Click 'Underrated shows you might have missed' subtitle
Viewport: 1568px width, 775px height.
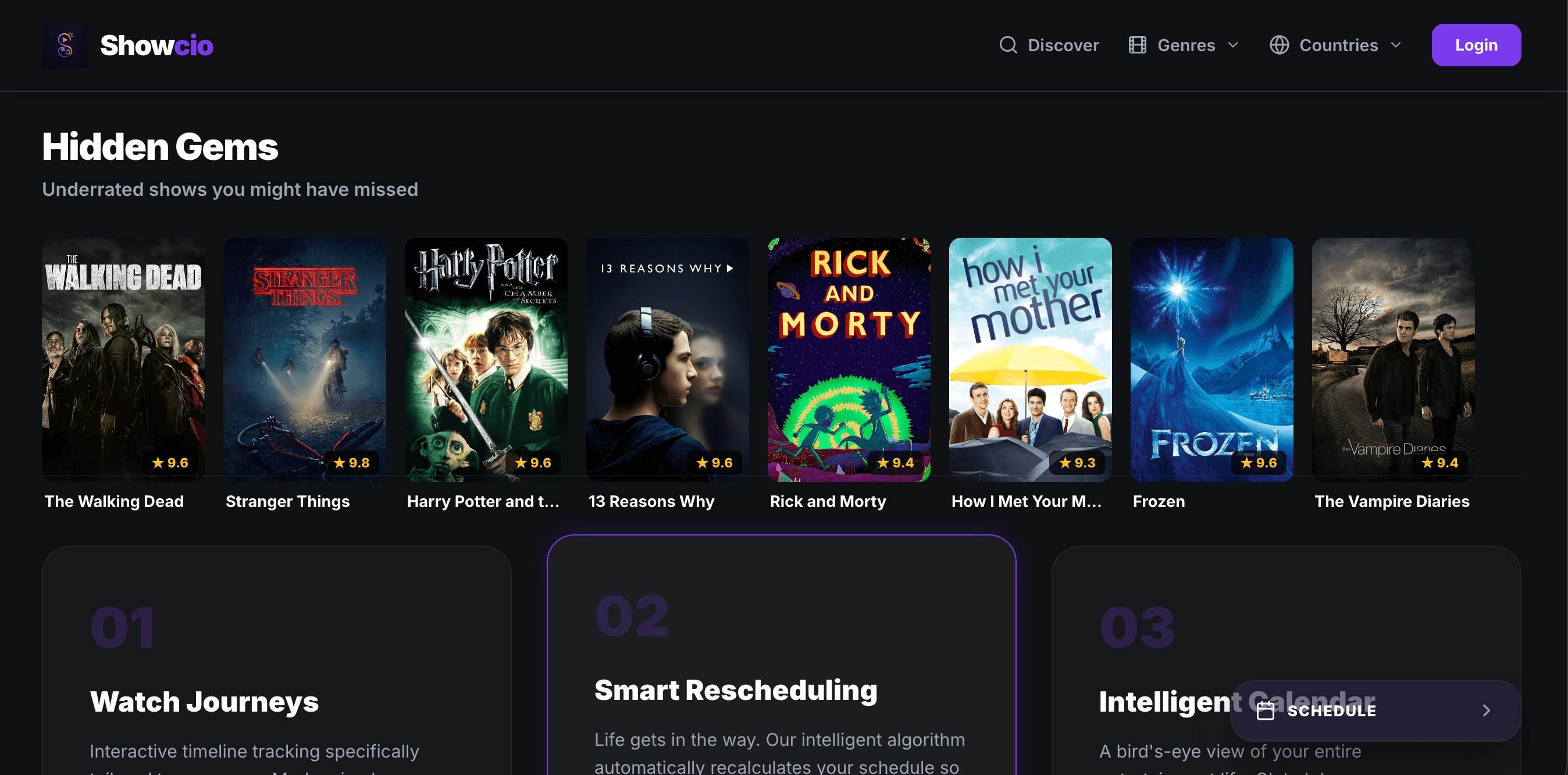tap(230, 189)
